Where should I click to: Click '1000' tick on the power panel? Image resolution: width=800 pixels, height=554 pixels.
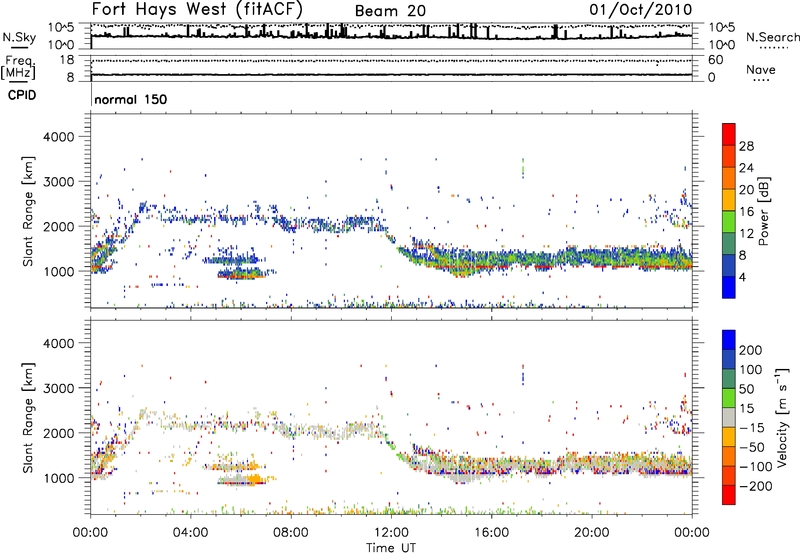[58, 271]
